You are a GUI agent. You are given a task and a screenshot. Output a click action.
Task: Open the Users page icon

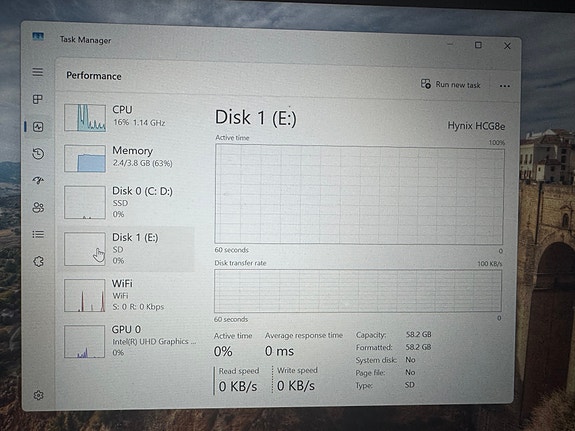pos(38,208)
